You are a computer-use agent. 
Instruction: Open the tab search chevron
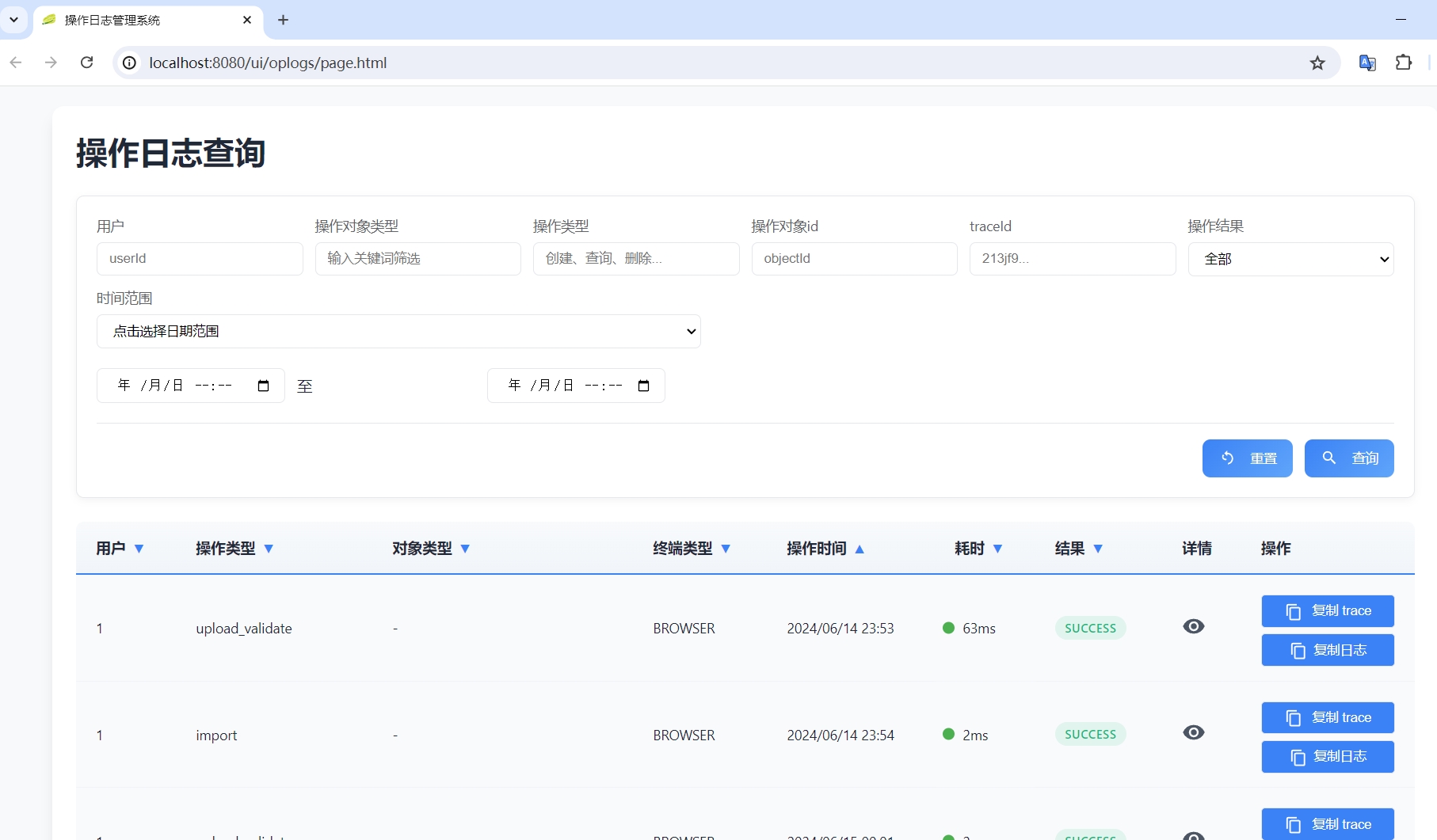point(13,20)
